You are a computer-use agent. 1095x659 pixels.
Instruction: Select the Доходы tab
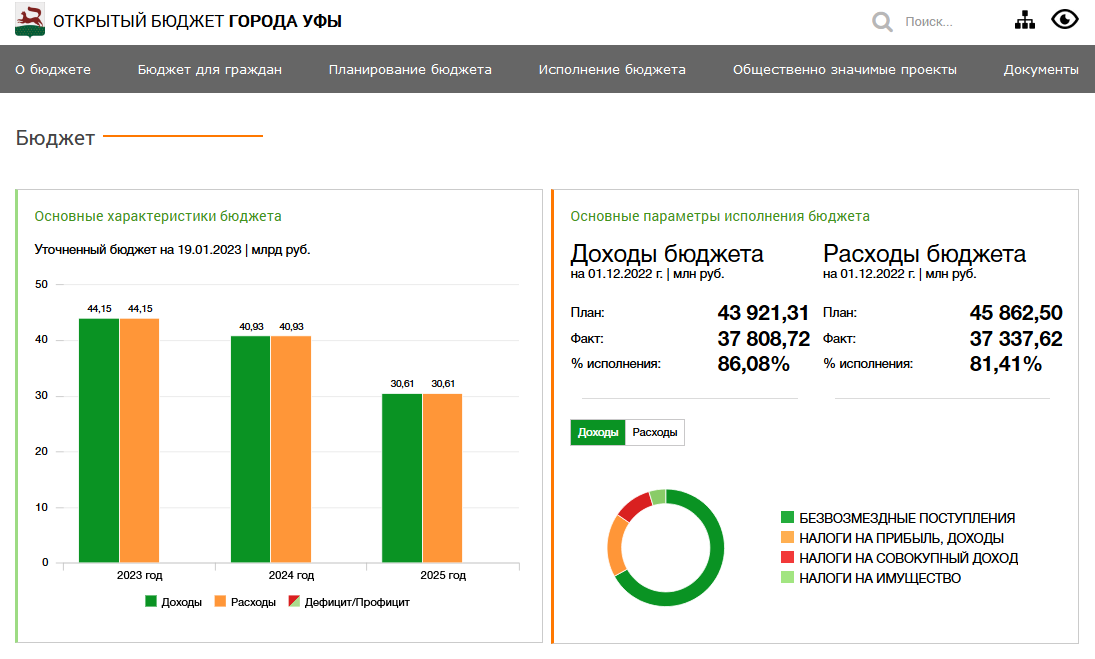point(598,432)
